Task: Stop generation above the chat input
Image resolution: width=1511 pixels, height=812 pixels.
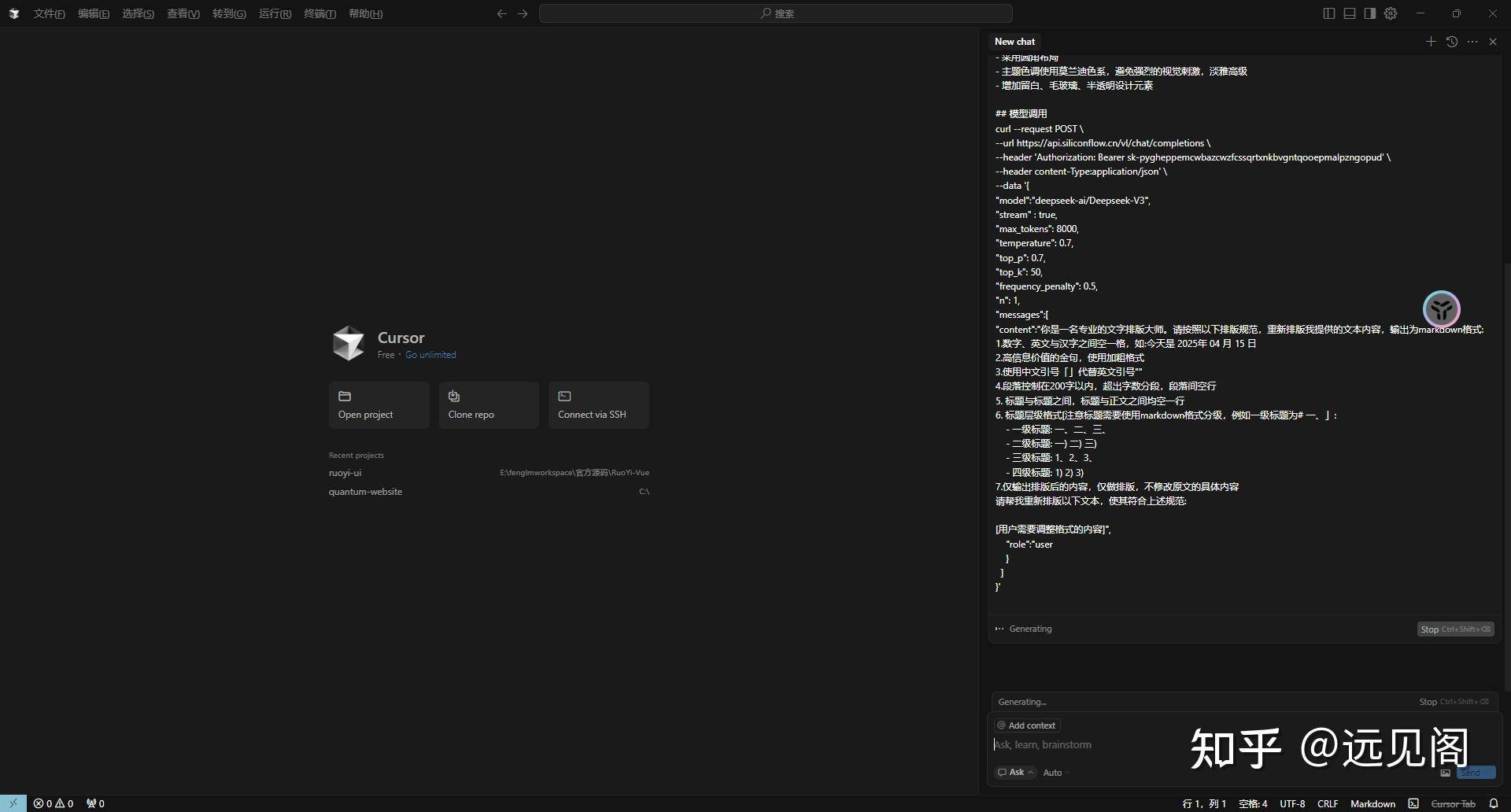Action: click(x=1454, y=702)
